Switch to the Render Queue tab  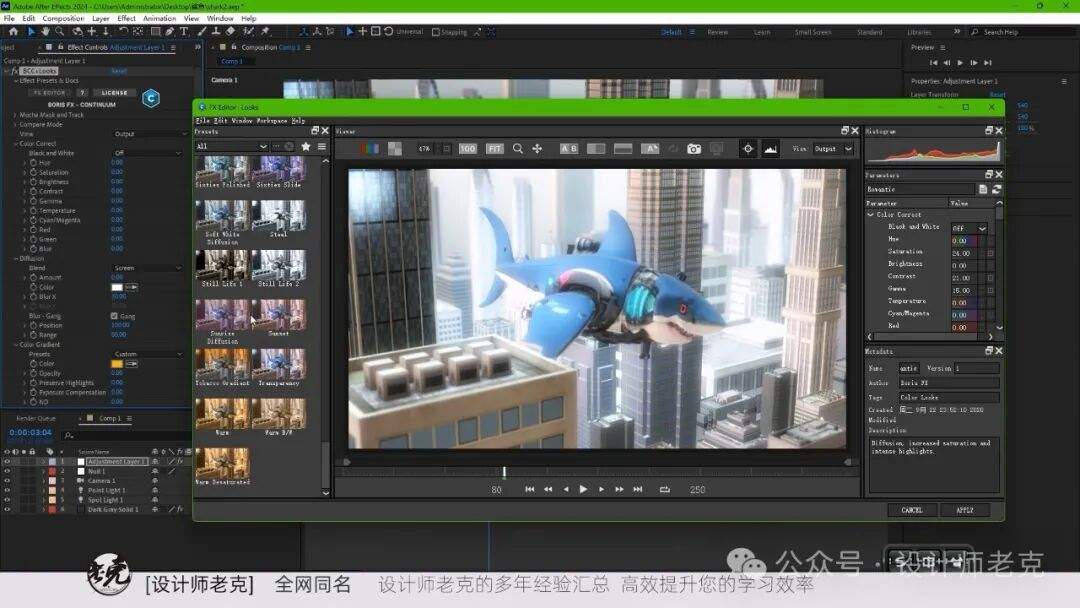36,418
